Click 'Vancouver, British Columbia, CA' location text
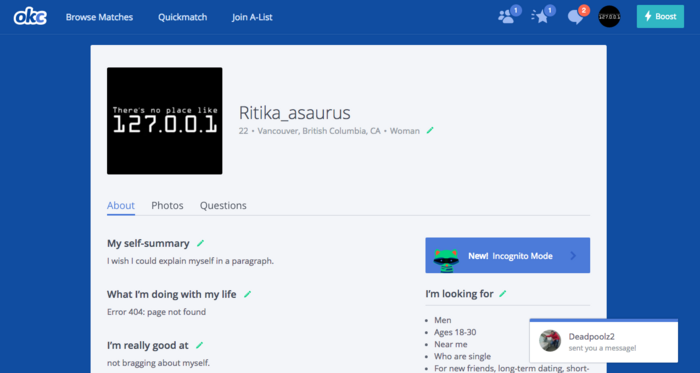This screenshot has height=373, width=700. coord(319,131)
